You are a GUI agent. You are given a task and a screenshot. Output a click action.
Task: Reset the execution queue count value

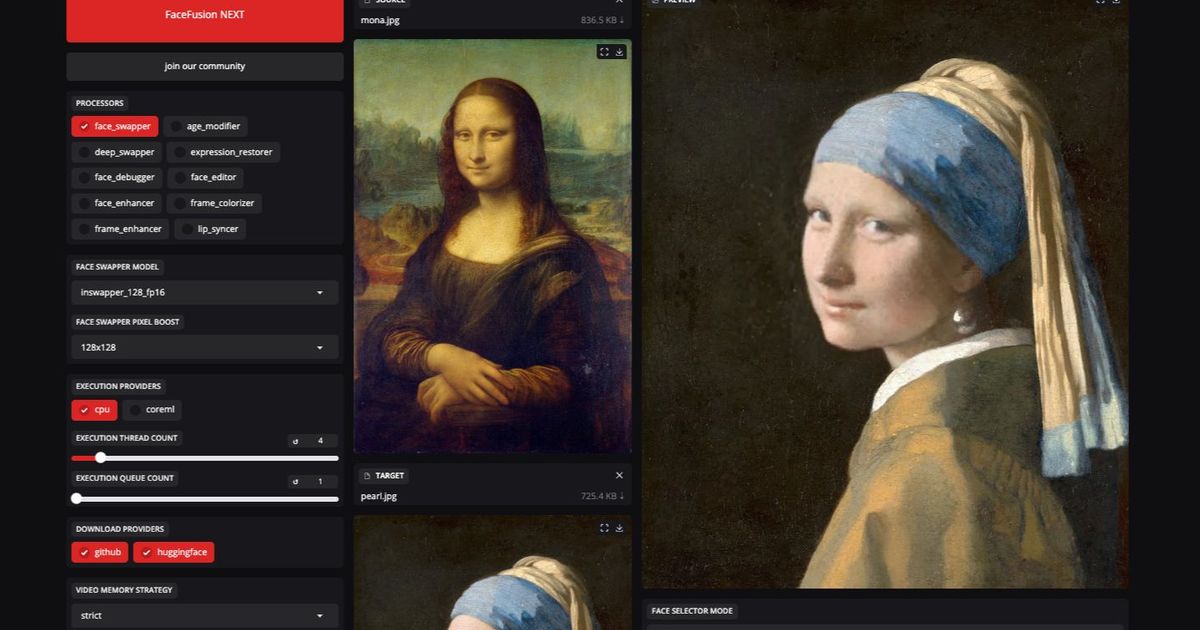point(295,481)
